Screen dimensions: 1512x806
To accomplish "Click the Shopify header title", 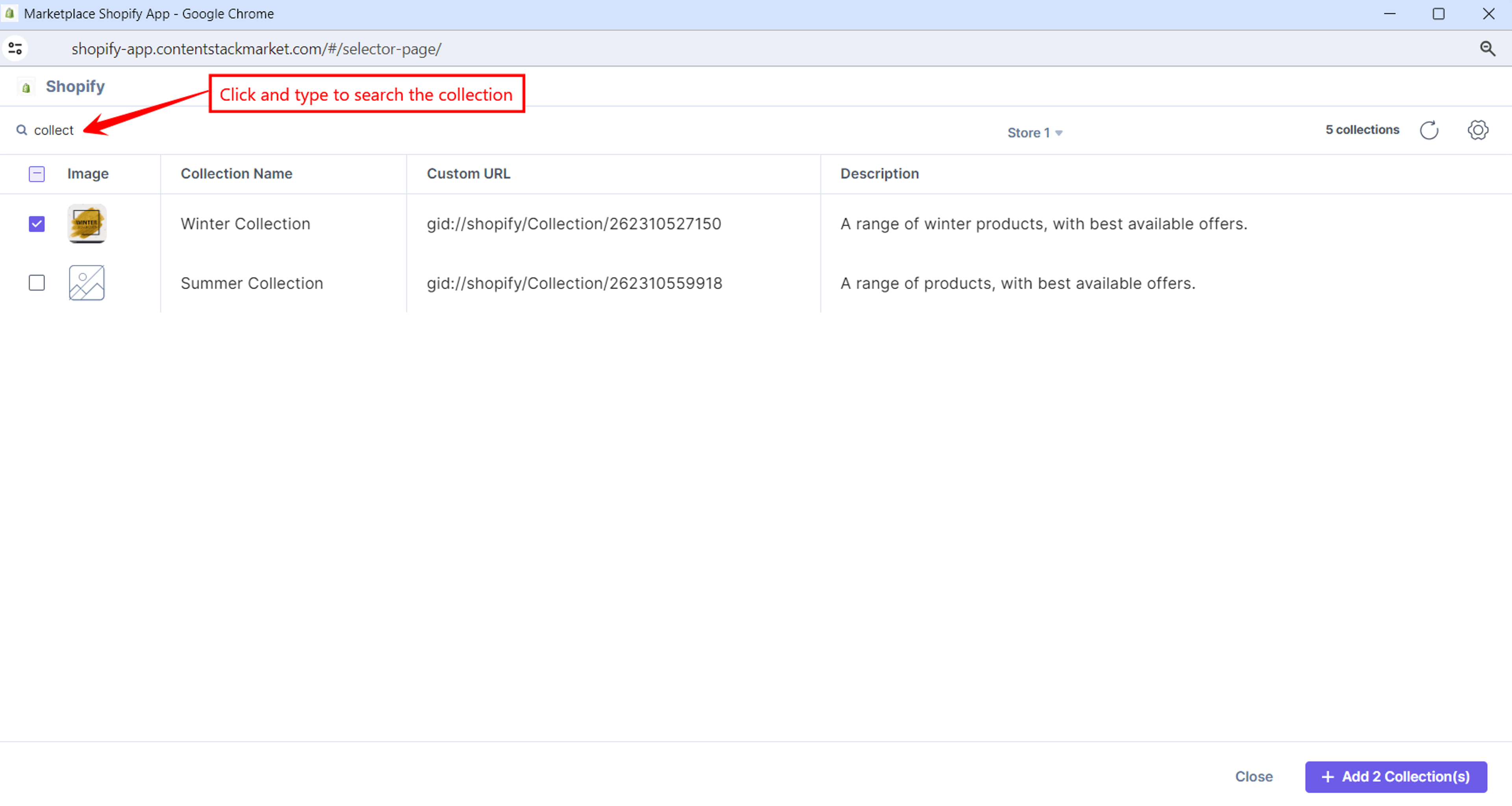I will coord(75,86).
